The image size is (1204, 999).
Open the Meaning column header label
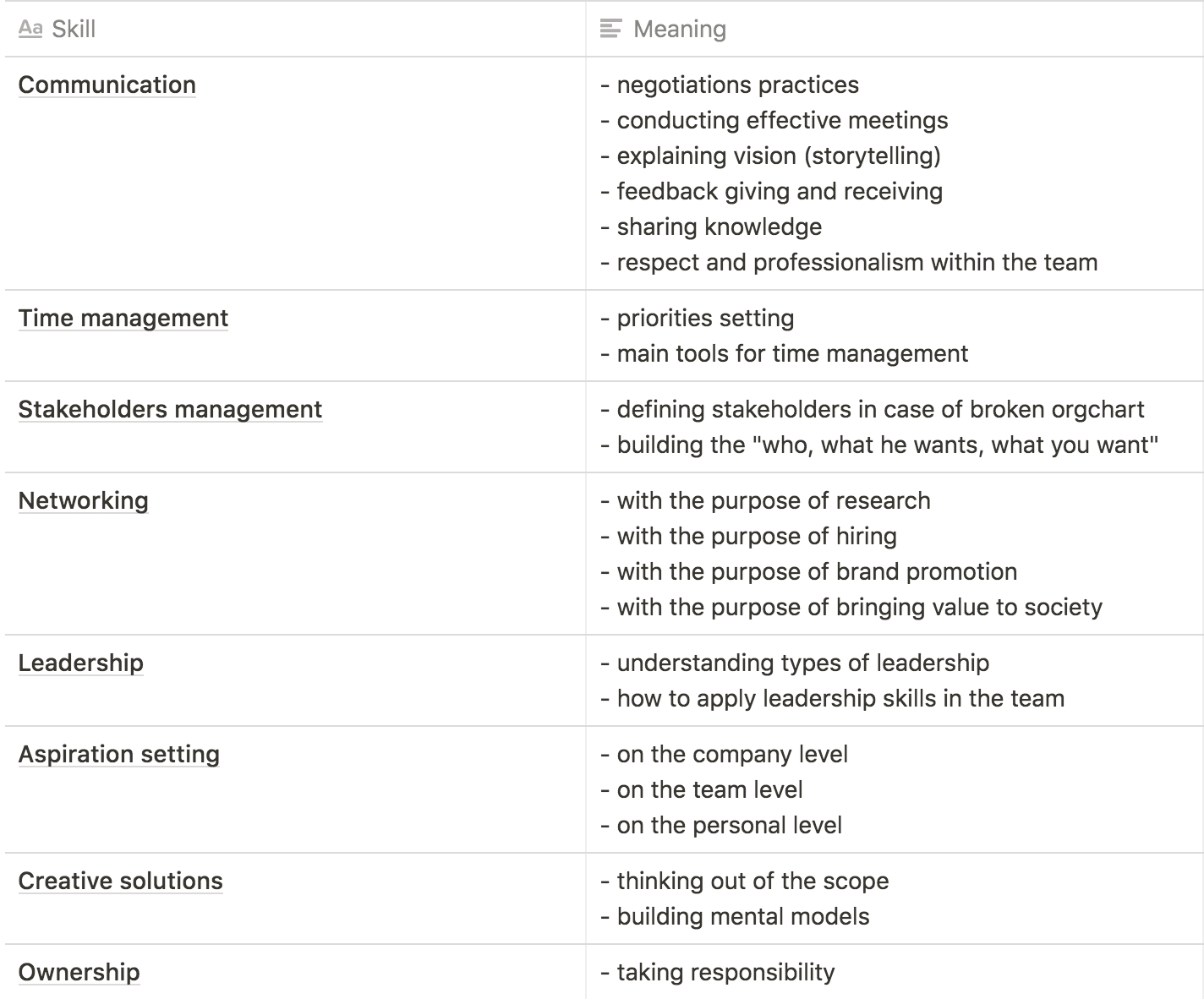[x=679, y=29]
